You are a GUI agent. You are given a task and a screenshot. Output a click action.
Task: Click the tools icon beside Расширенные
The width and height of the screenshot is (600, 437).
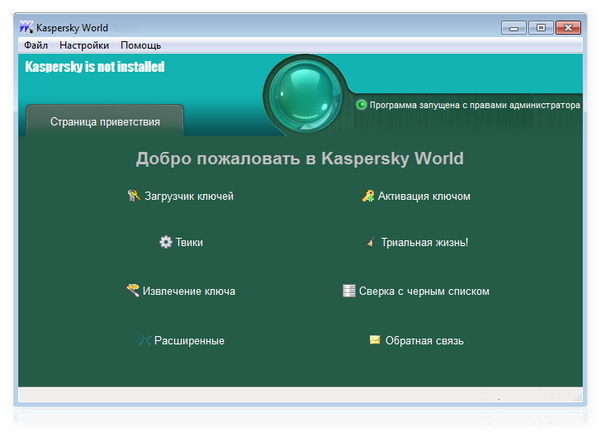click(x=144, y=340)
